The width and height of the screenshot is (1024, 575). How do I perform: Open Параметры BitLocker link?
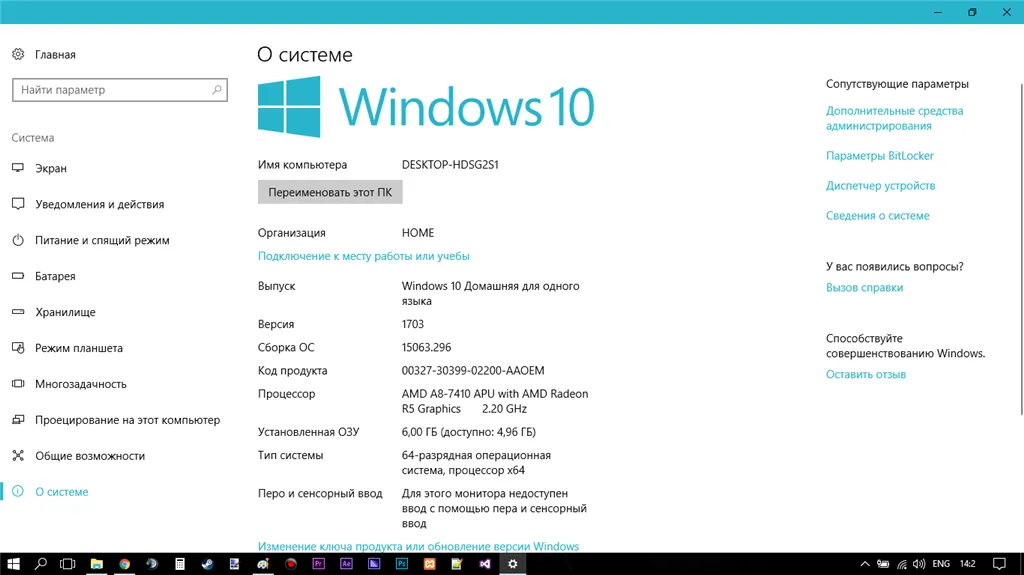880,156
